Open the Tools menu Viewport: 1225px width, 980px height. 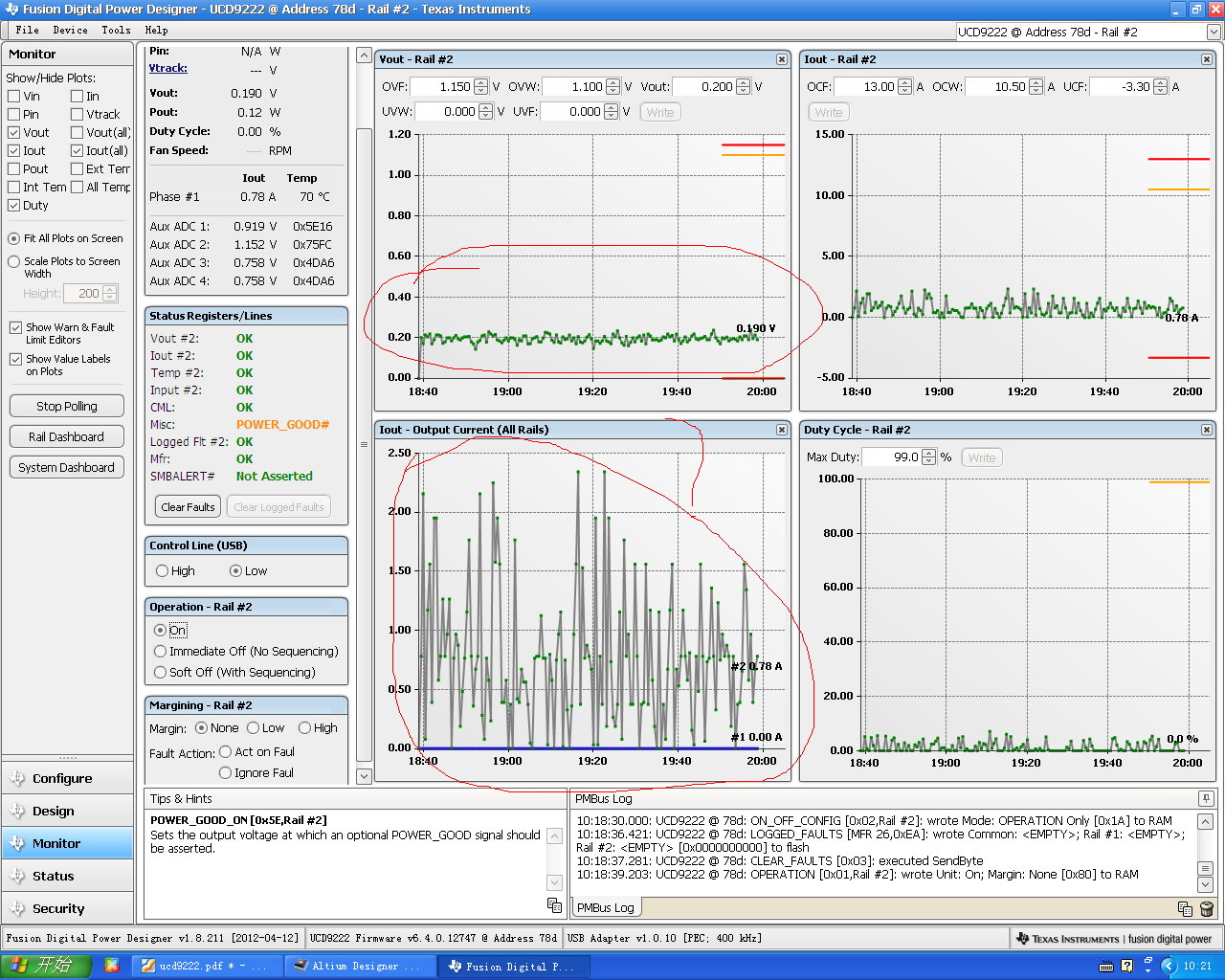[116, 30]
